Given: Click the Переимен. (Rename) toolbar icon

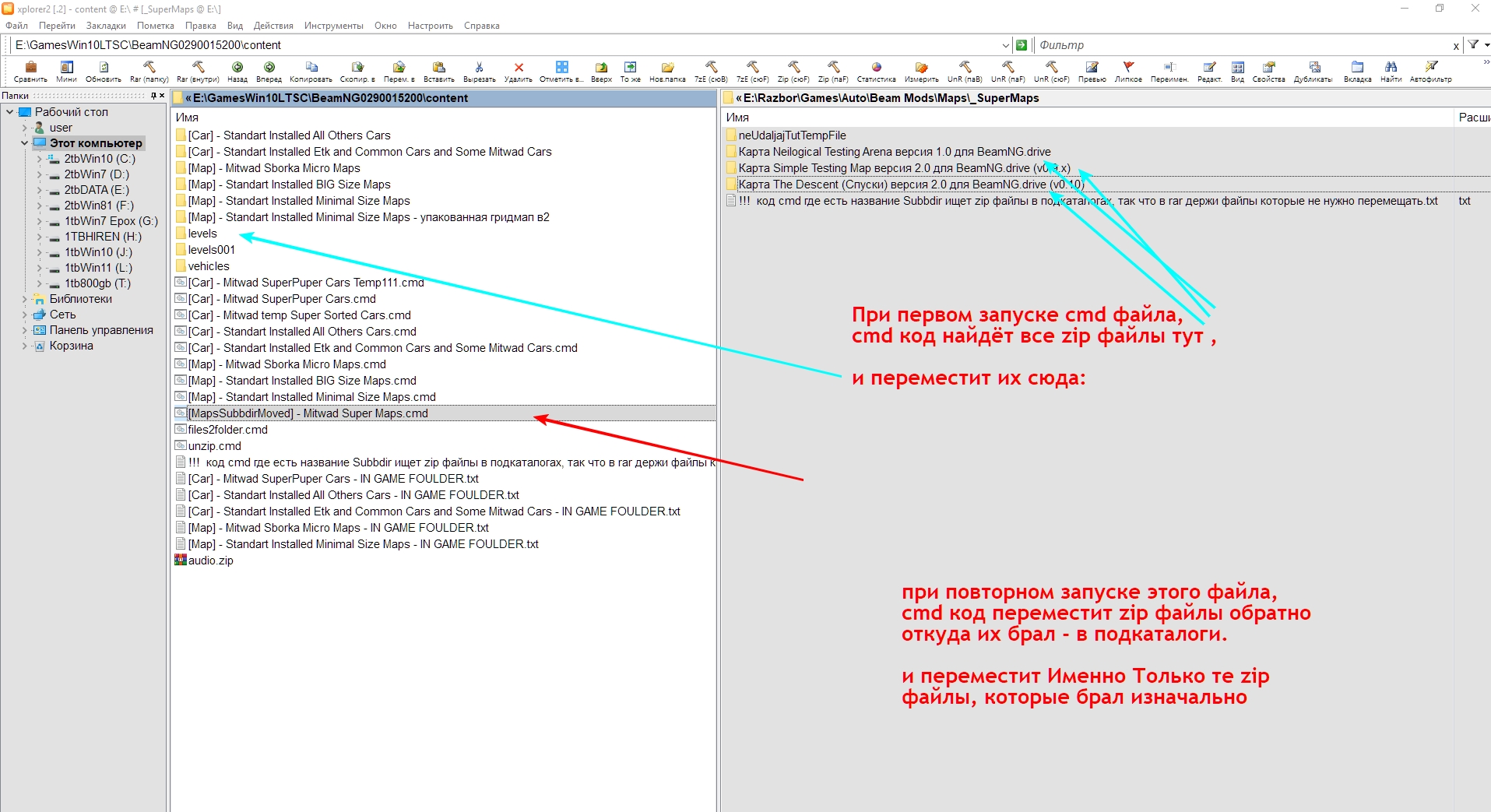Looking at the screenshot, I should [x=1169, y=67].
